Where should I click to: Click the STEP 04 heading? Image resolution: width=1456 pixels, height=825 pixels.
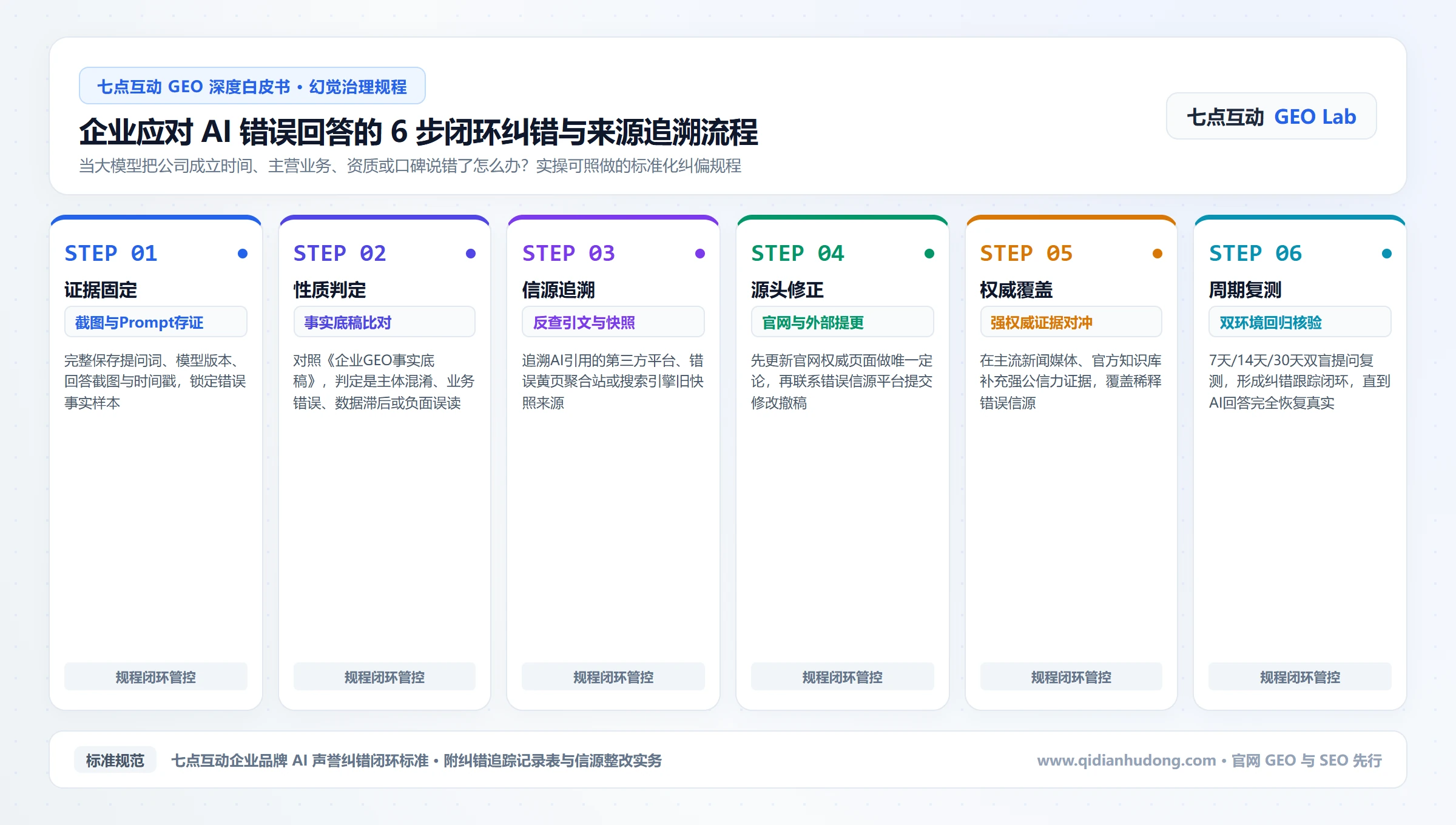click(x=798, y=253)
